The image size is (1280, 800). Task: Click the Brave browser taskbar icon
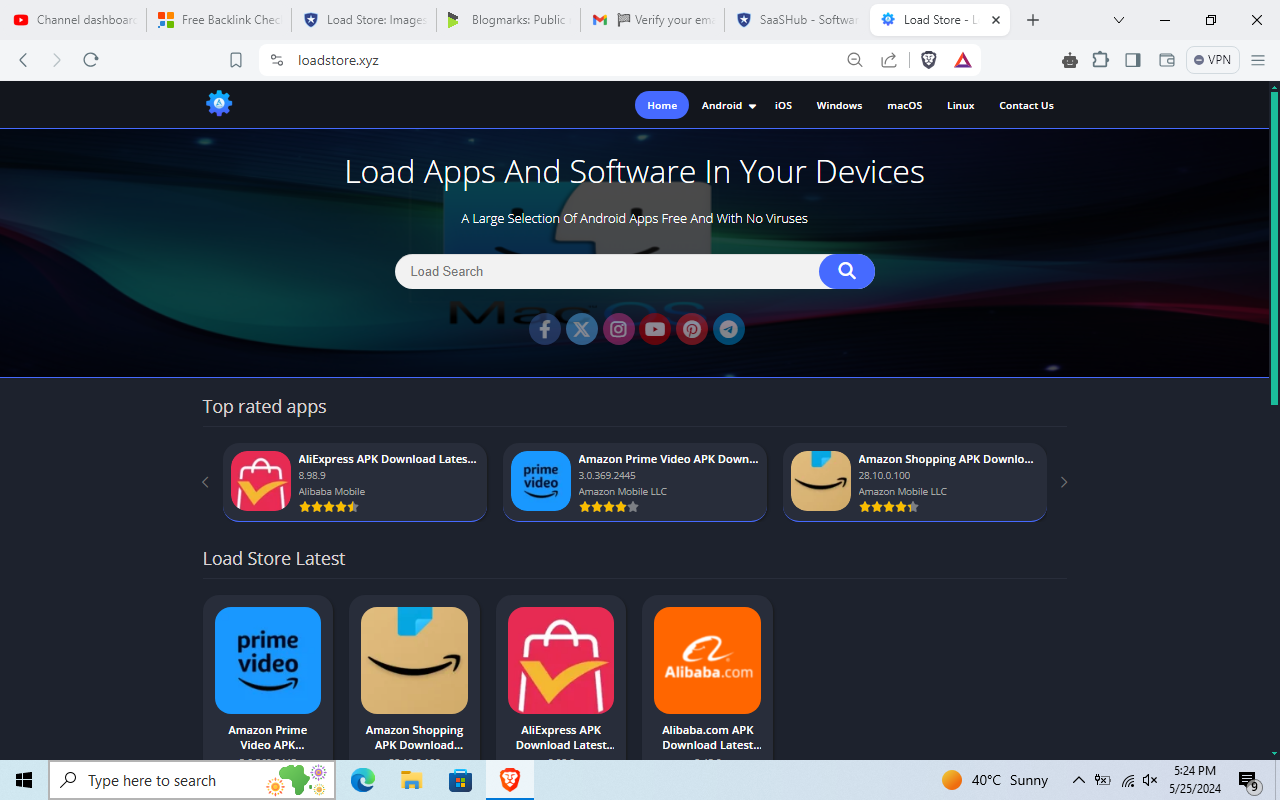click(510, 780)
